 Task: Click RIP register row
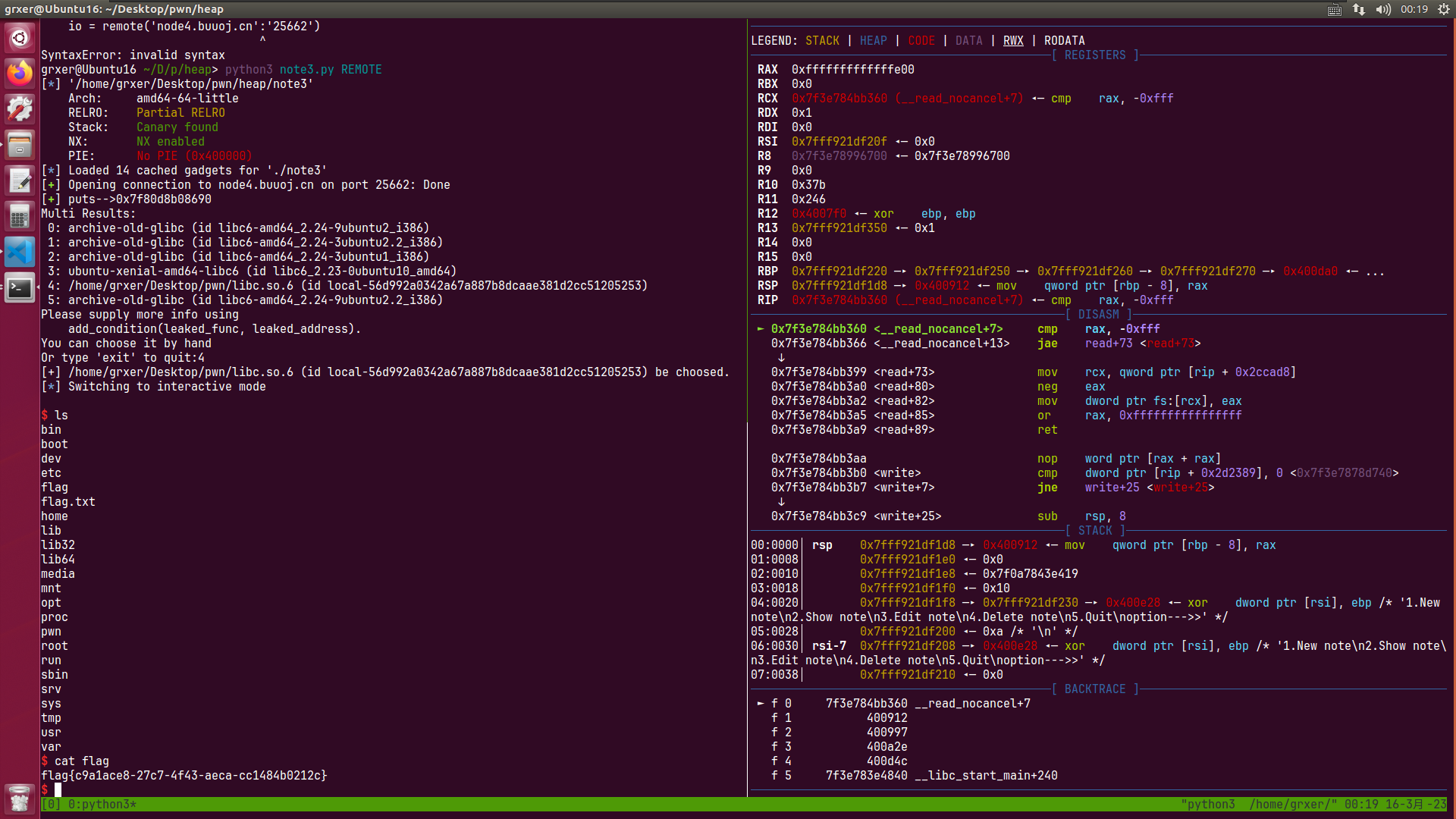coord(965,300)
